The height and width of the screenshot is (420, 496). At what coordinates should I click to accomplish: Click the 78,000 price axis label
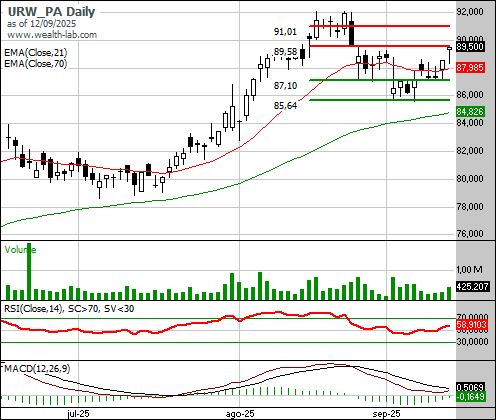pos(470,207)
